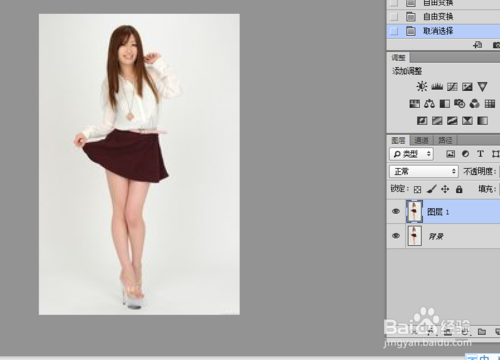Switch to the 路径 tab
This screenshot has width=500, height=360.
[x=445, y=140]
